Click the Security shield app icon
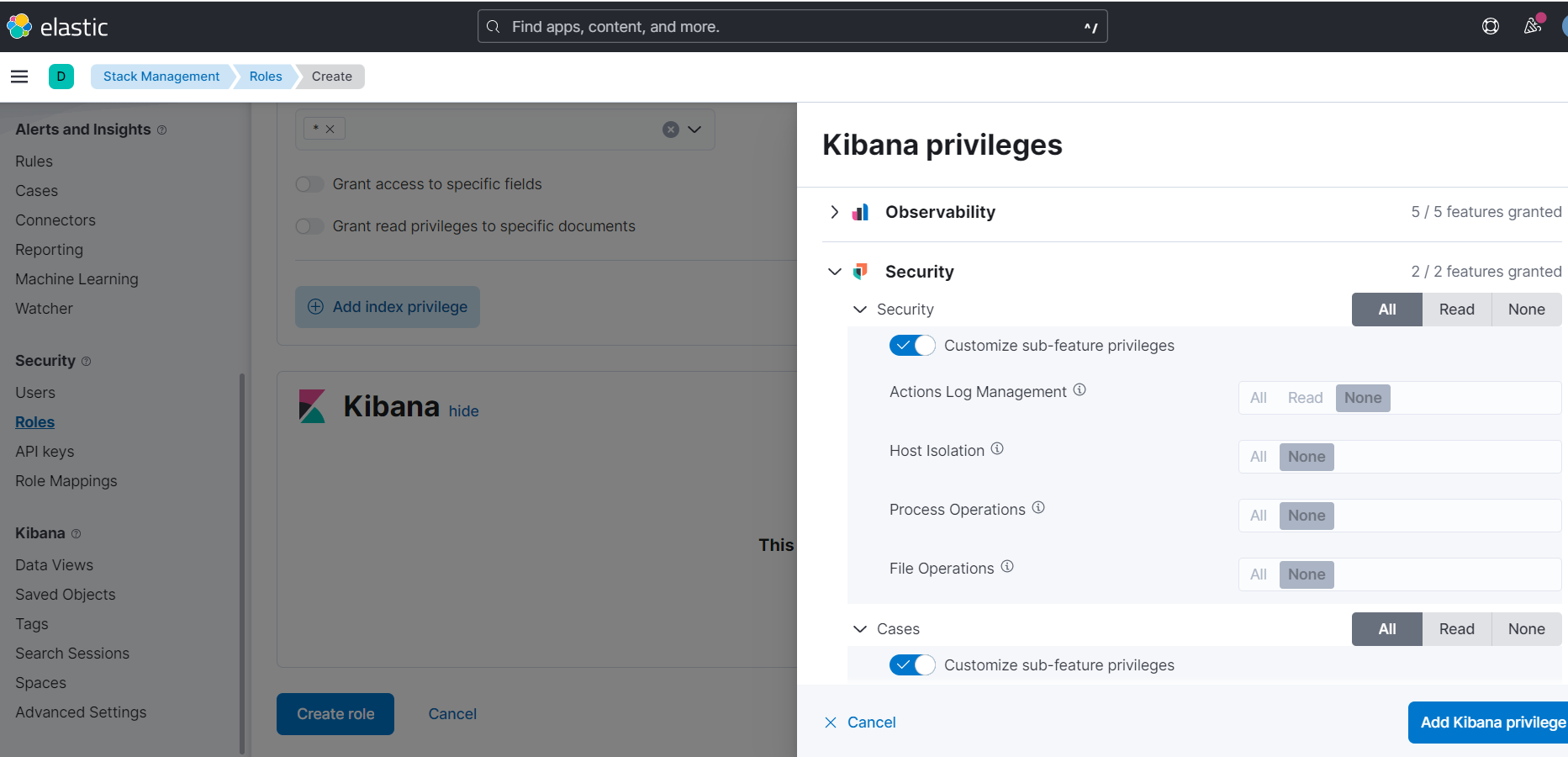1568x757 pixels. coord(860,271)
